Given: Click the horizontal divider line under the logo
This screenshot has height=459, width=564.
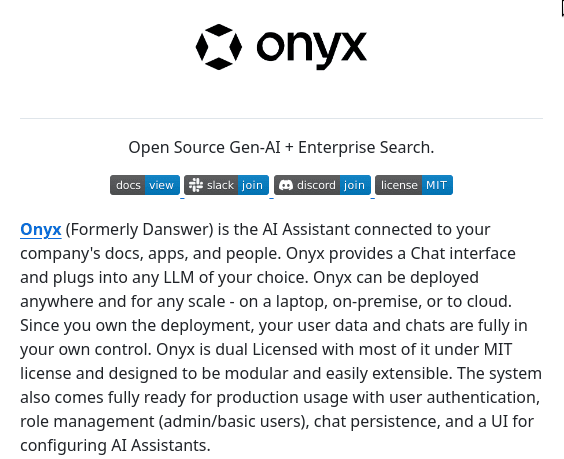Looking at the screenshot, I should click(281, 118).
